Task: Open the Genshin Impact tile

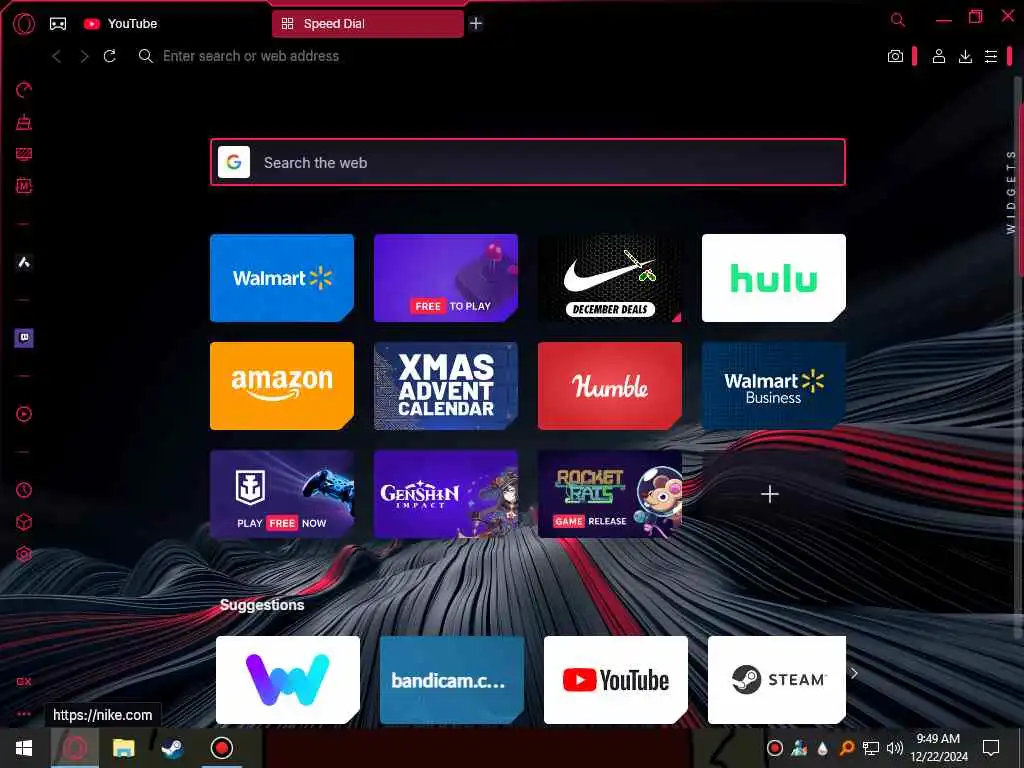Action: click(x=445, y=494)
